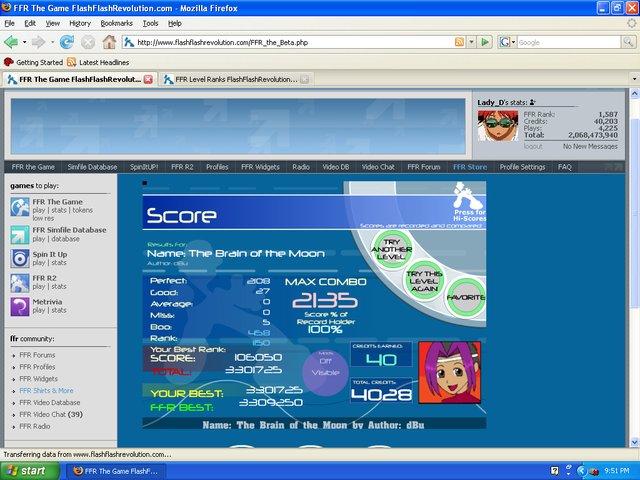Screen dimensions: 640x480
Task: Open the FFR Widgets nav link
Action: tap(260, 167)
